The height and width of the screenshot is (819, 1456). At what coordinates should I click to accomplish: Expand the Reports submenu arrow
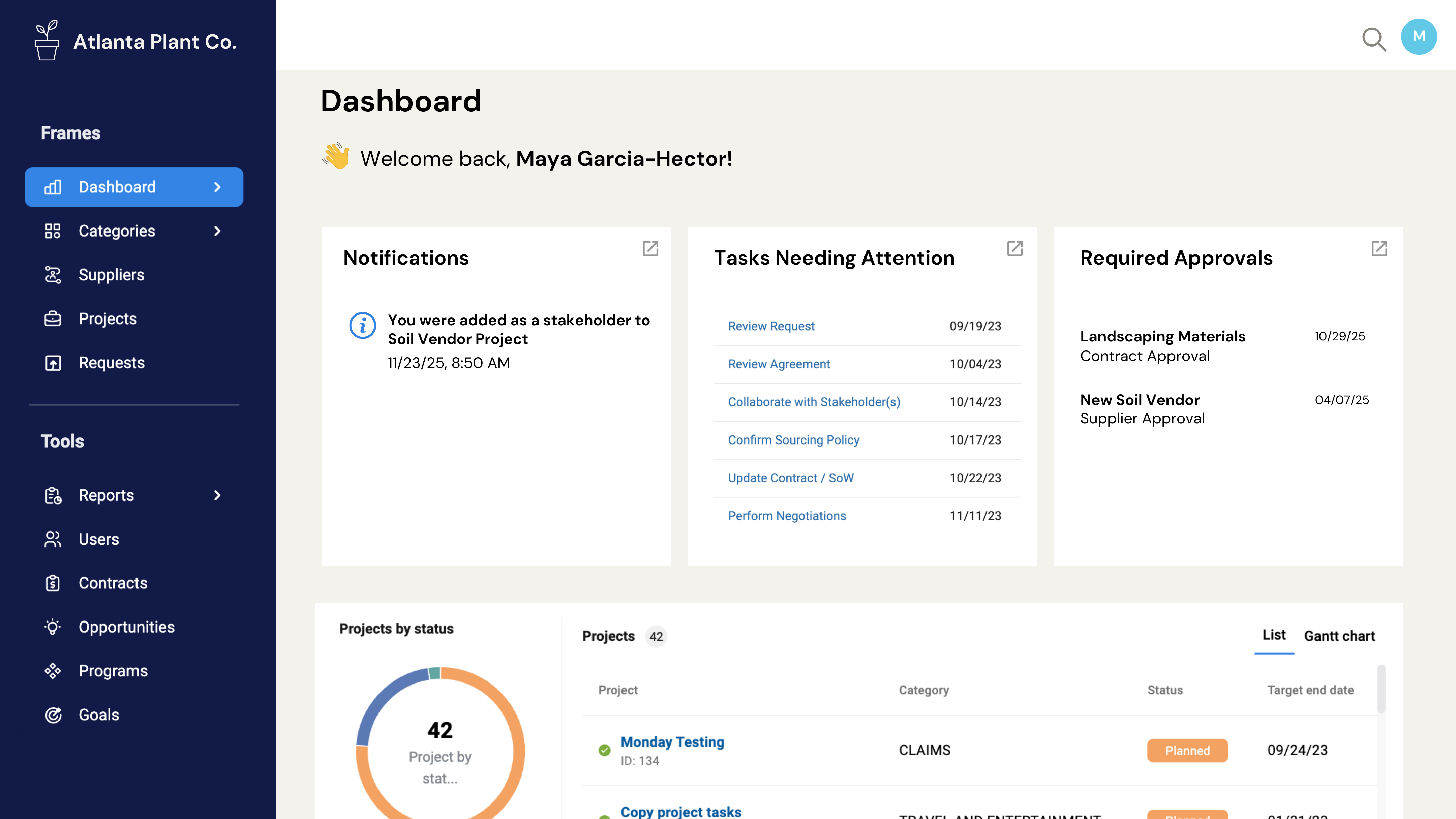[x=218, y=495]
